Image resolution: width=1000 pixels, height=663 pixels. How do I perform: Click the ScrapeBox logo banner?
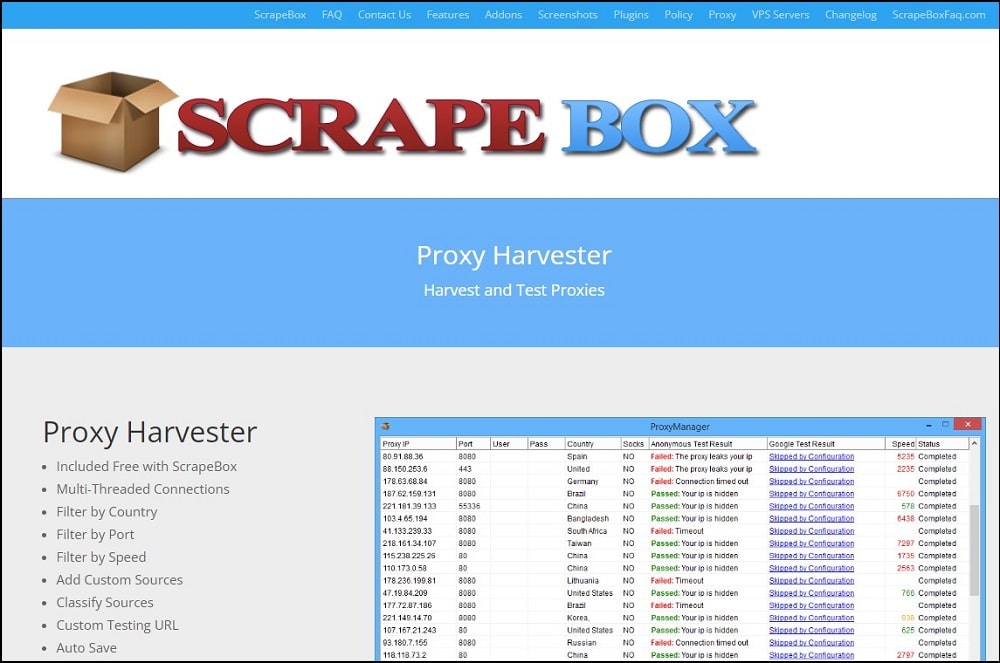[403, 122]
